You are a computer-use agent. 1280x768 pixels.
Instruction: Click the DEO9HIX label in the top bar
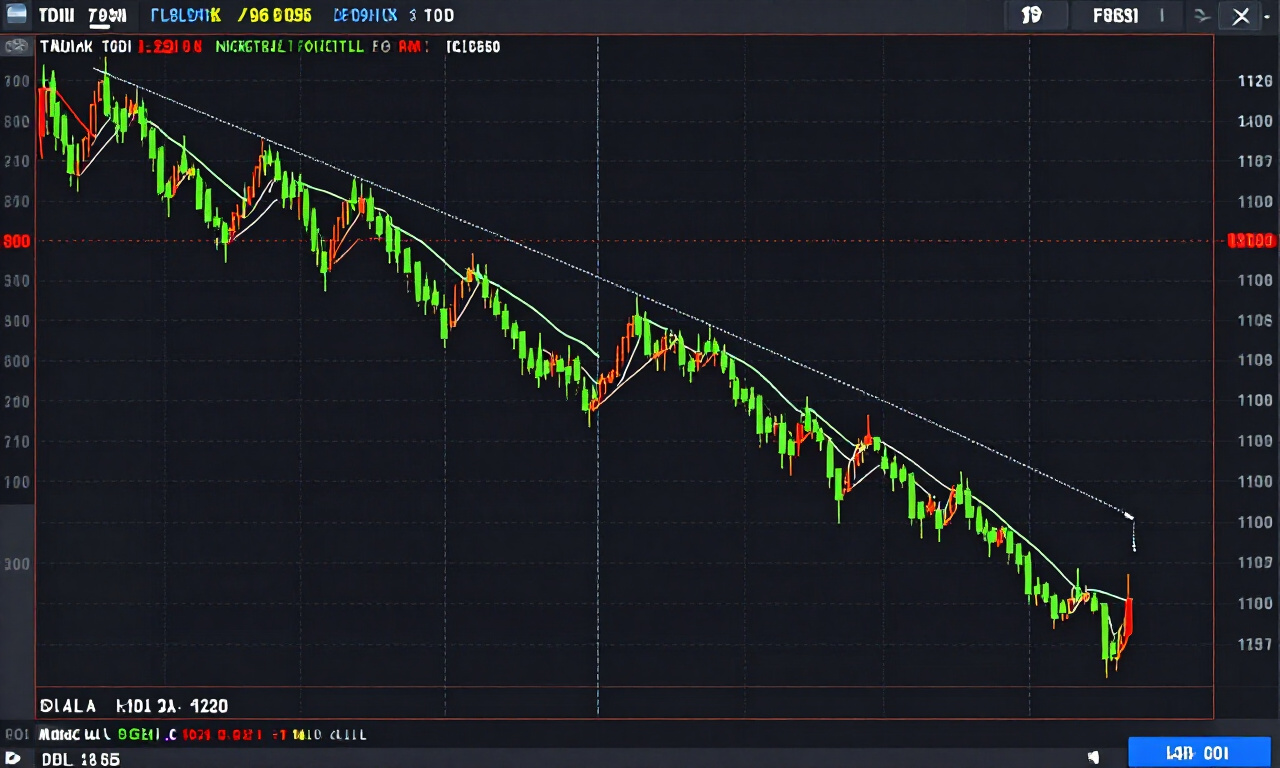pos(365,16)
